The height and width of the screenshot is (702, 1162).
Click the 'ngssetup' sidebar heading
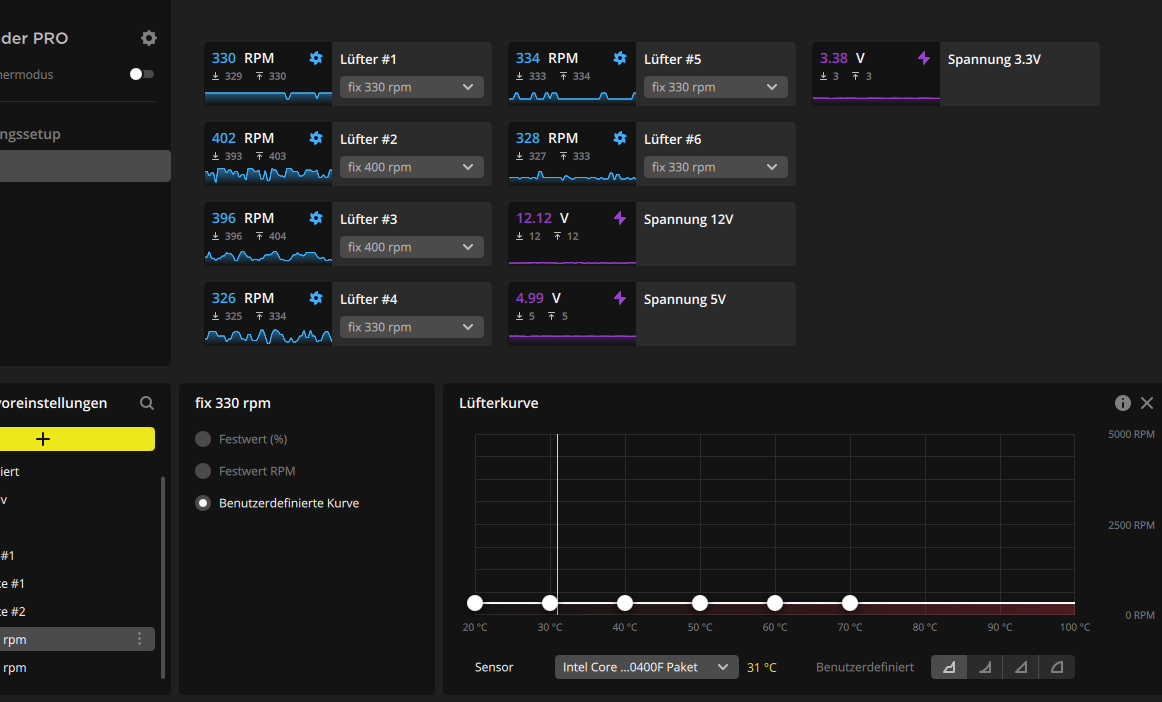[x=30, y=134]
